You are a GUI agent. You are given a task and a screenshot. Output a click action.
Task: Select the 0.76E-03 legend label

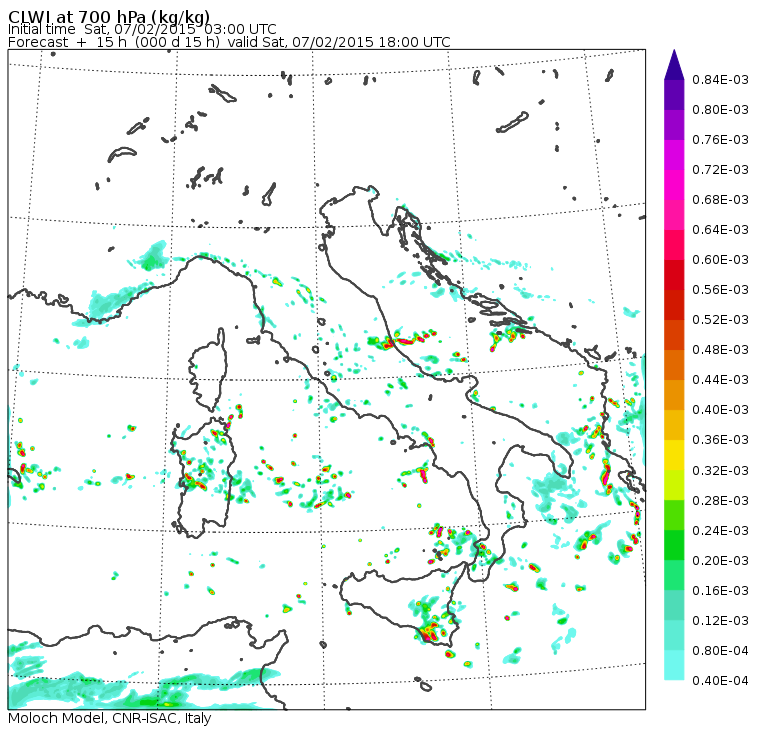(x=720, y=140)
